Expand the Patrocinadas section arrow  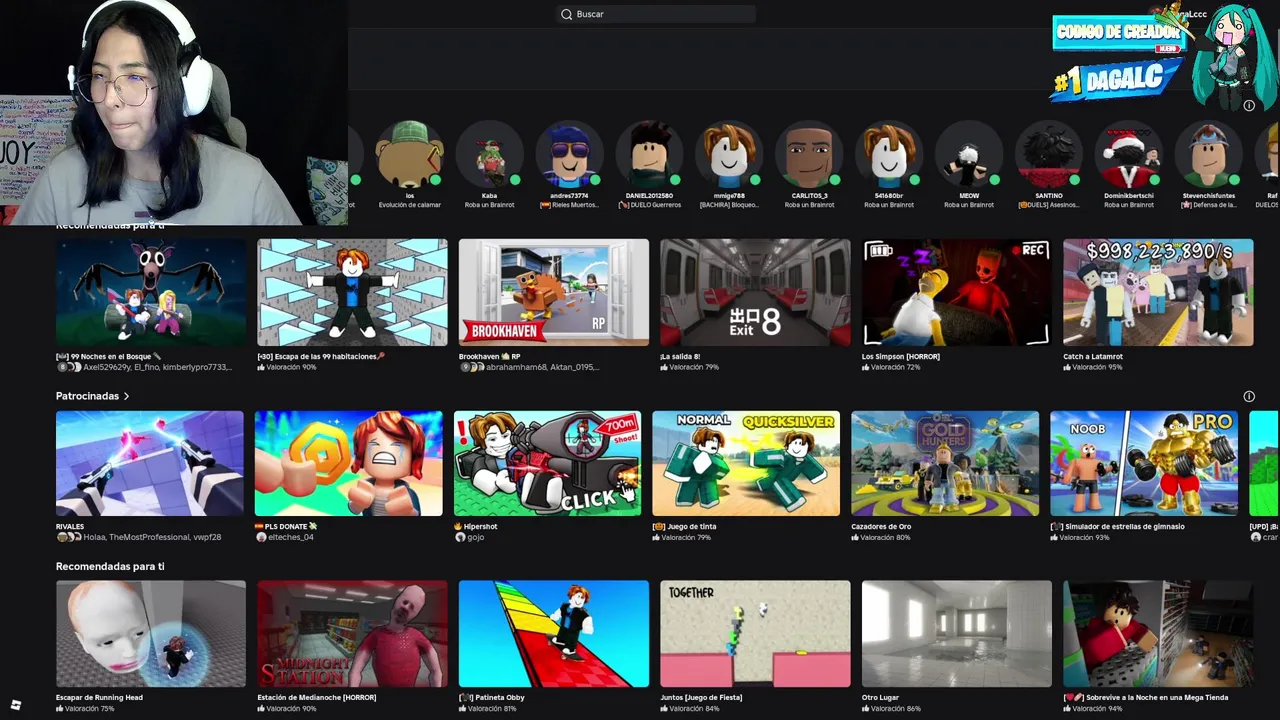click(x=126, y=396)
